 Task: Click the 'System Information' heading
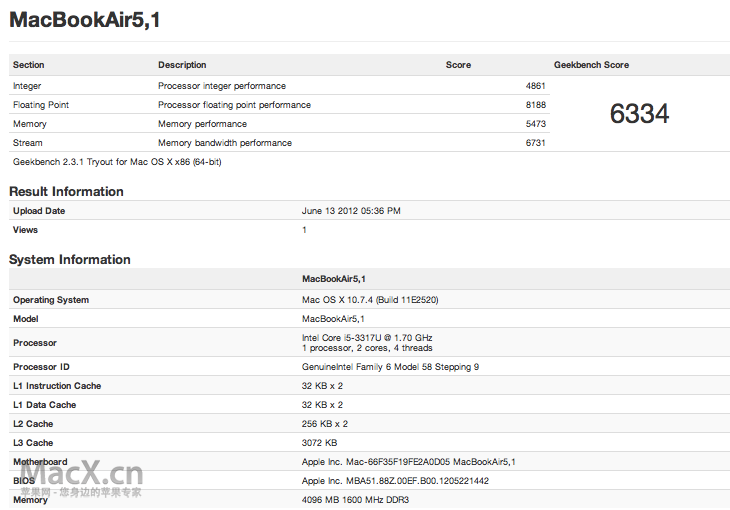[x=70, y=259]
